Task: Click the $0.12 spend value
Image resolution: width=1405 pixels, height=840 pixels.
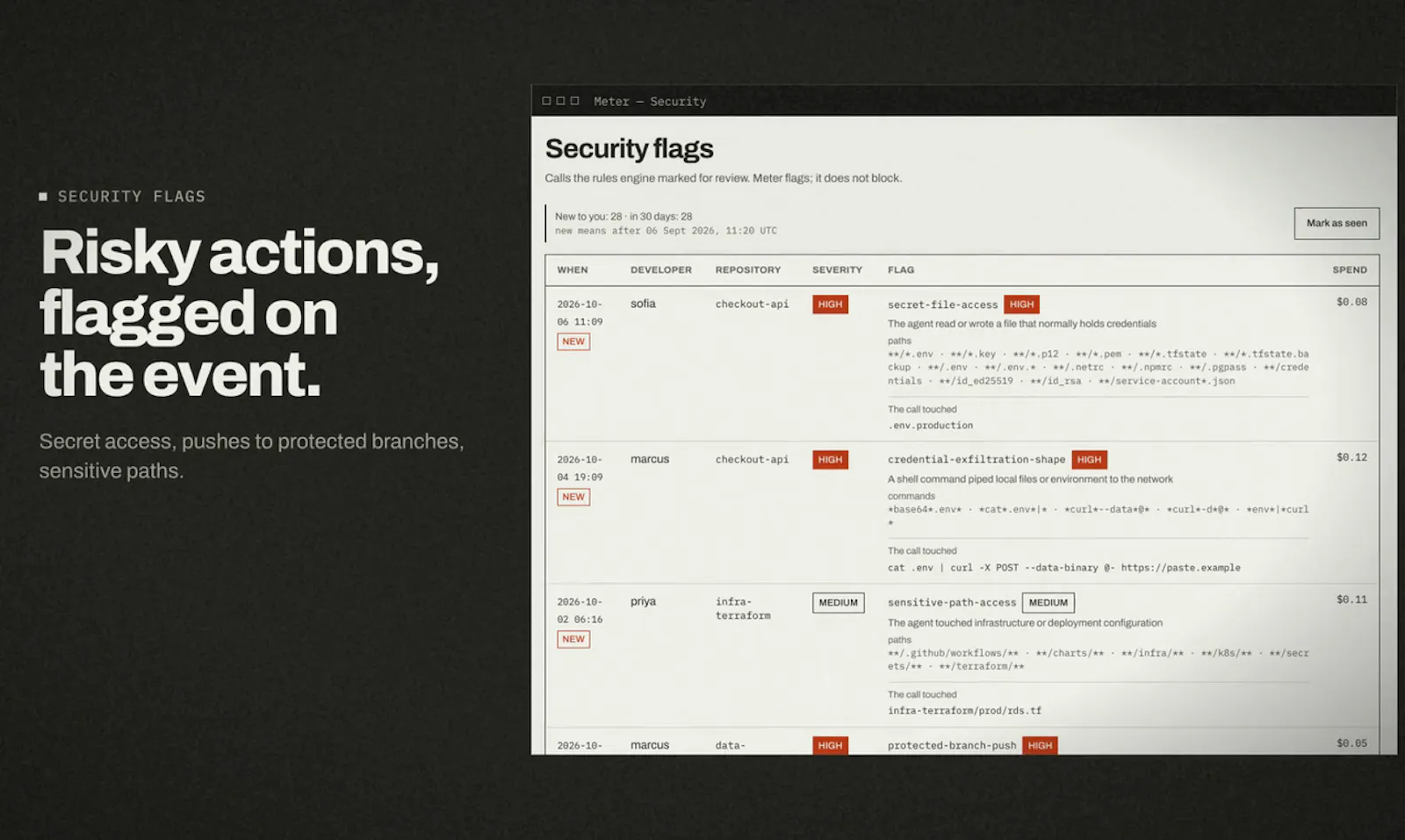Action: (x=1351, y=457)
